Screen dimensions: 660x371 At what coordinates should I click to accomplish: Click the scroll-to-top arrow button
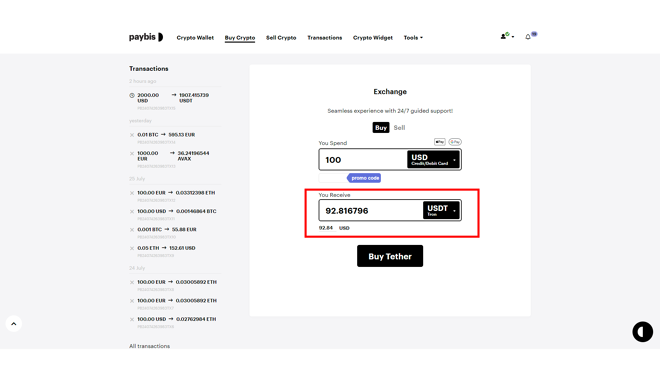[x=13, y=323]
